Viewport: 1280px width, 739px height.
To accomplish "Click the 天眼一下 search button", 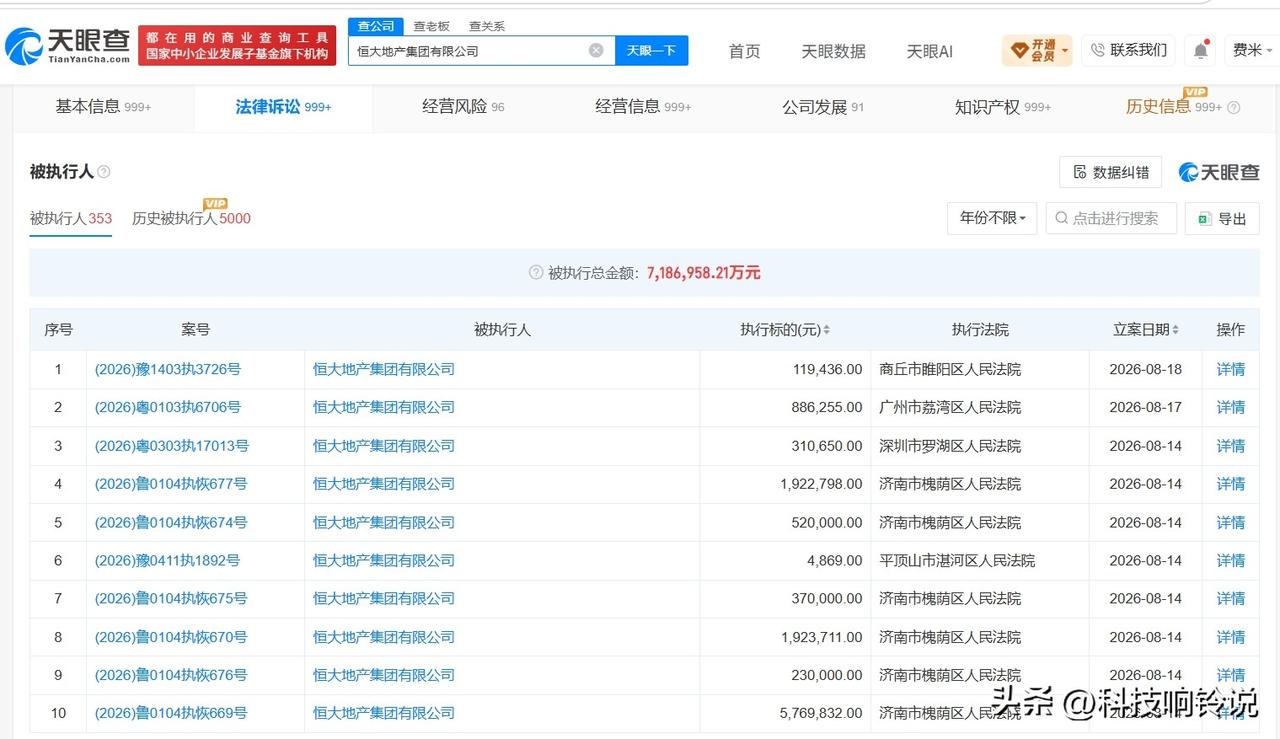I will point(651,50).
